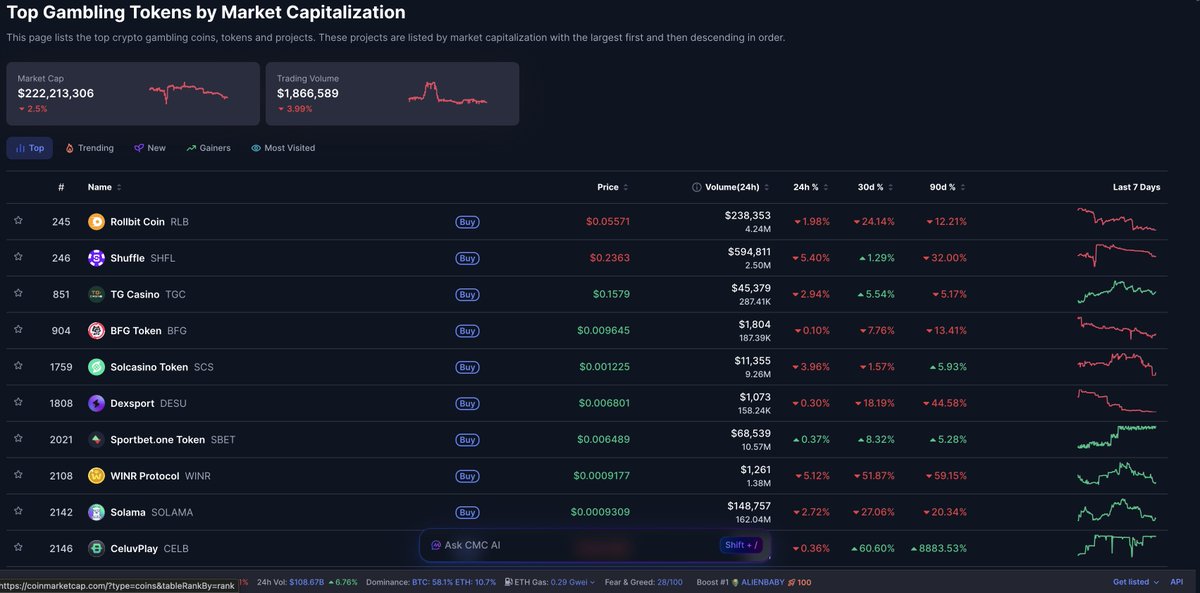Click Shuffle volume $594,811

(x=749, y=252)
